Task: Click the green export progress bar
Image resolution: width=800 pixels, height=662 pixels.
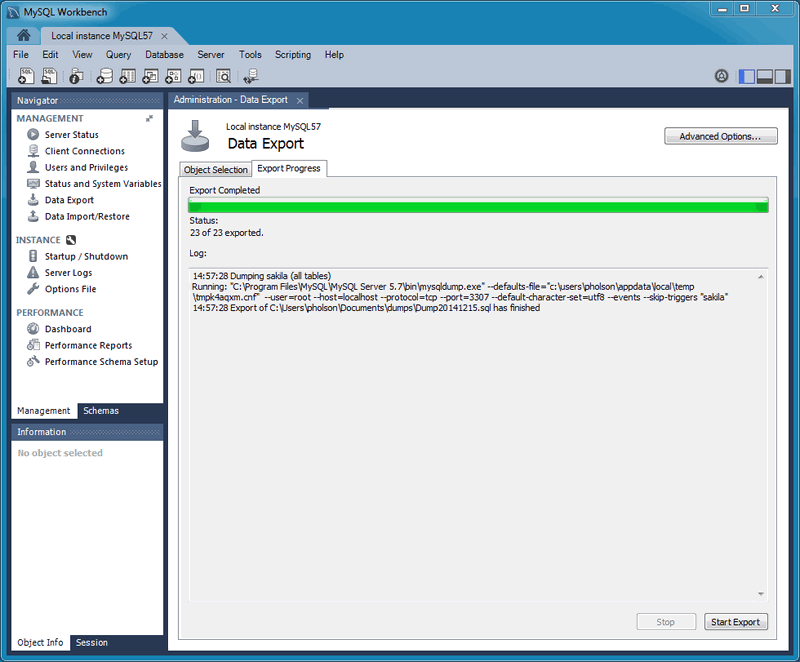Action: click(478, 206)
